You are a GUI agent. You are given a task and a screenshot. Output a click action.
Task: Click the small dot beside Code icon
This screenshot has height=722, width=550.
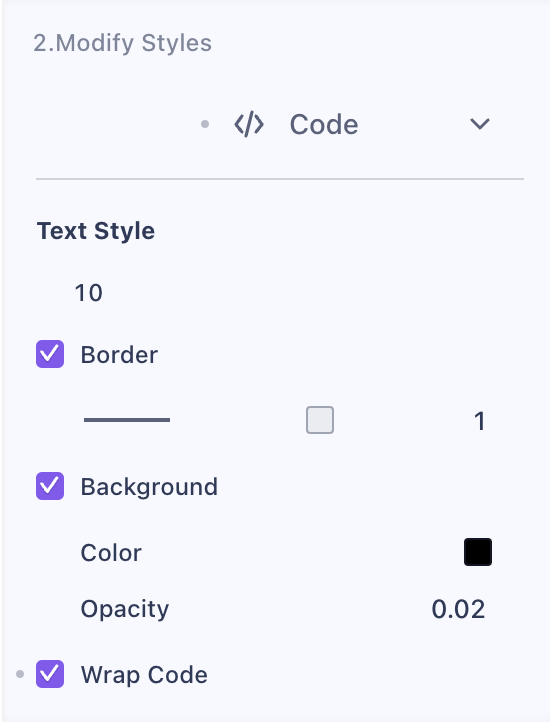[x=205, y=124]
